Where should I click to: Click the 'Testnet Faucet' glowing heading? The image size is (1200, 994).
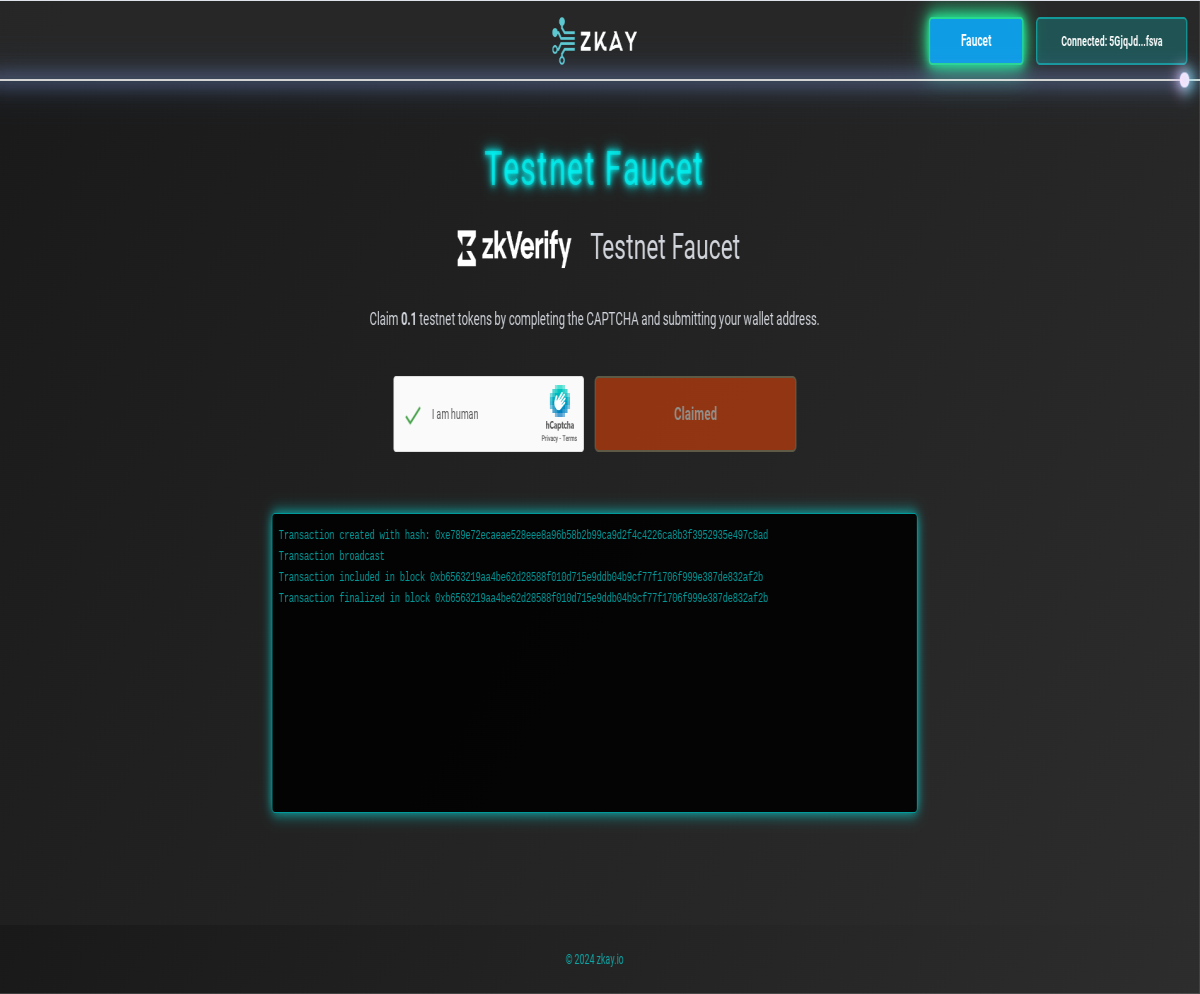click(x=594, y=168)
